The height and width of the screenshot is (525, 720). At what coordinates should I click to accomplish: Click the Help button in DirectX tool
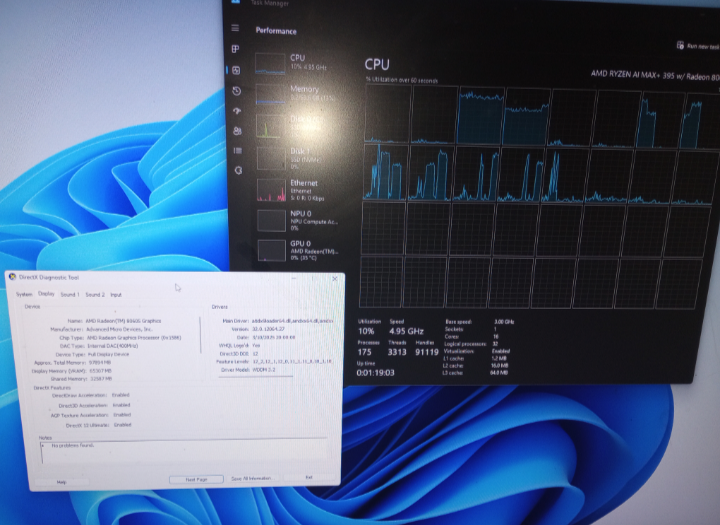click(x=62, y=482)
